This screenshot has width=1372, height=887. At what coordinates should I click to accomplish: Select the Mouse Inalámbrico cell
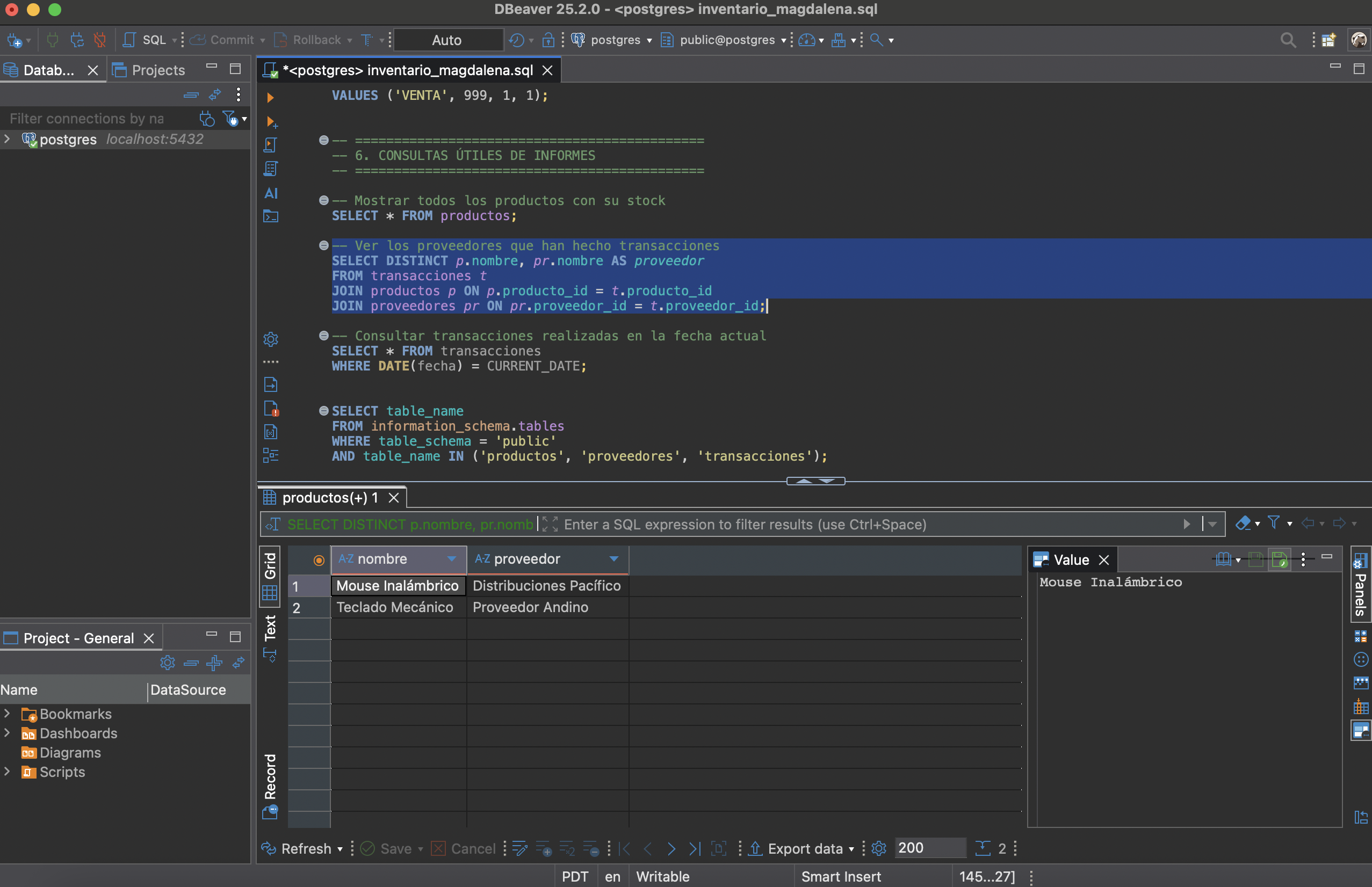pyautogui.click(x=398, y=586)
